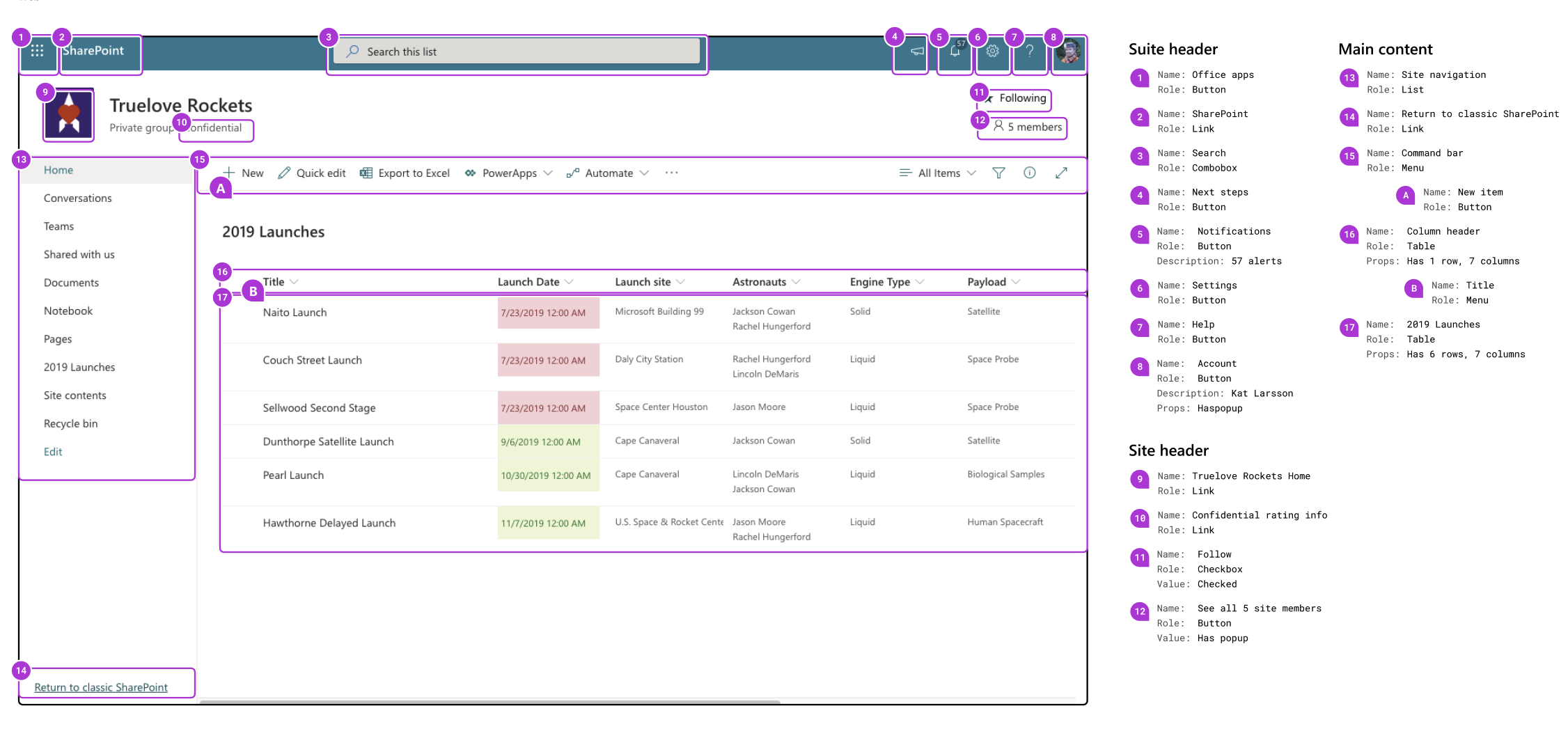1568x754 pixels.
Task: Open the All Items view dropdown
Action: pos(937,173)
